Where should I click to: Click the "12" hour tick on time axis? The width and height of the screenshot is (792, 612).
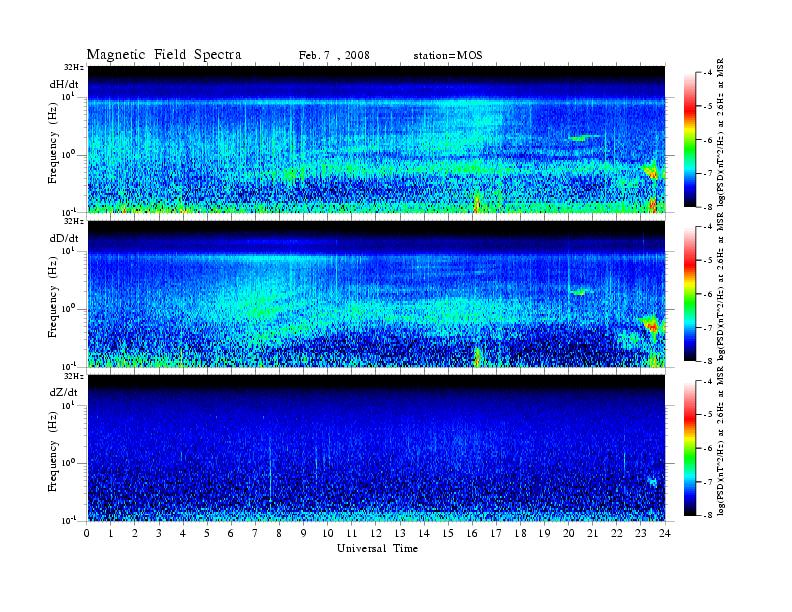376,533
